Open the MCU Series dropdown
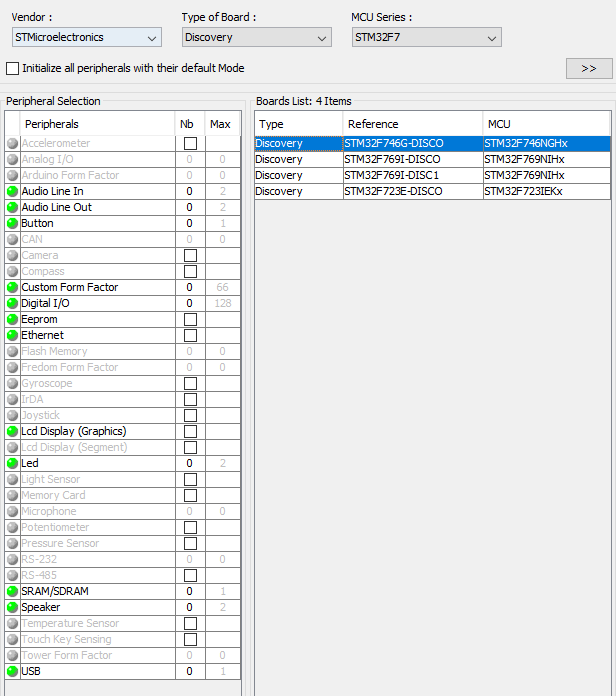This screenshot has height=696, width=616. pyautogui.click(x=426, y=37)
